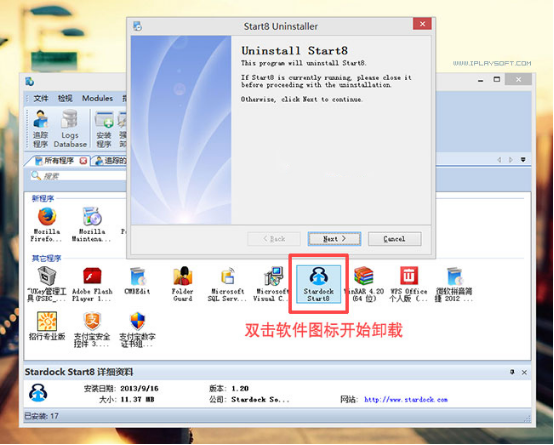
Task: Select the CHMEdit program icon
Action: point(137,281)
